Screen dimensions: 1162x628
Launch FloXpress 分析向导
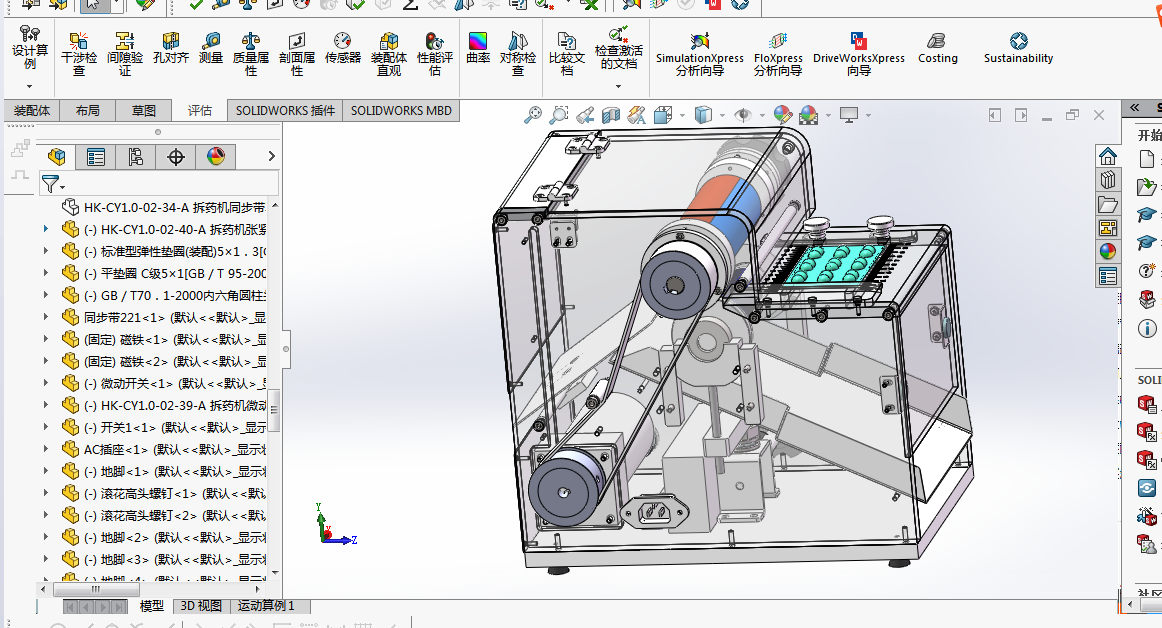(777, 53)
